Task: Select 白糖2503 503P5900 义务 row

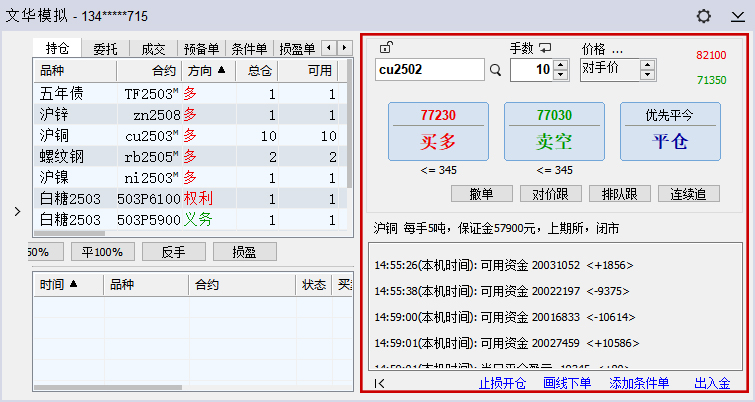Action: click(x=190, y=220)
